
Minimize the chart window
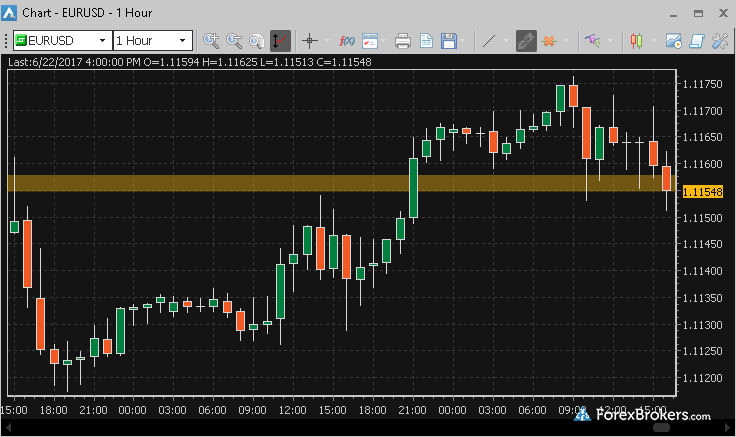click(x=674, y=14)
